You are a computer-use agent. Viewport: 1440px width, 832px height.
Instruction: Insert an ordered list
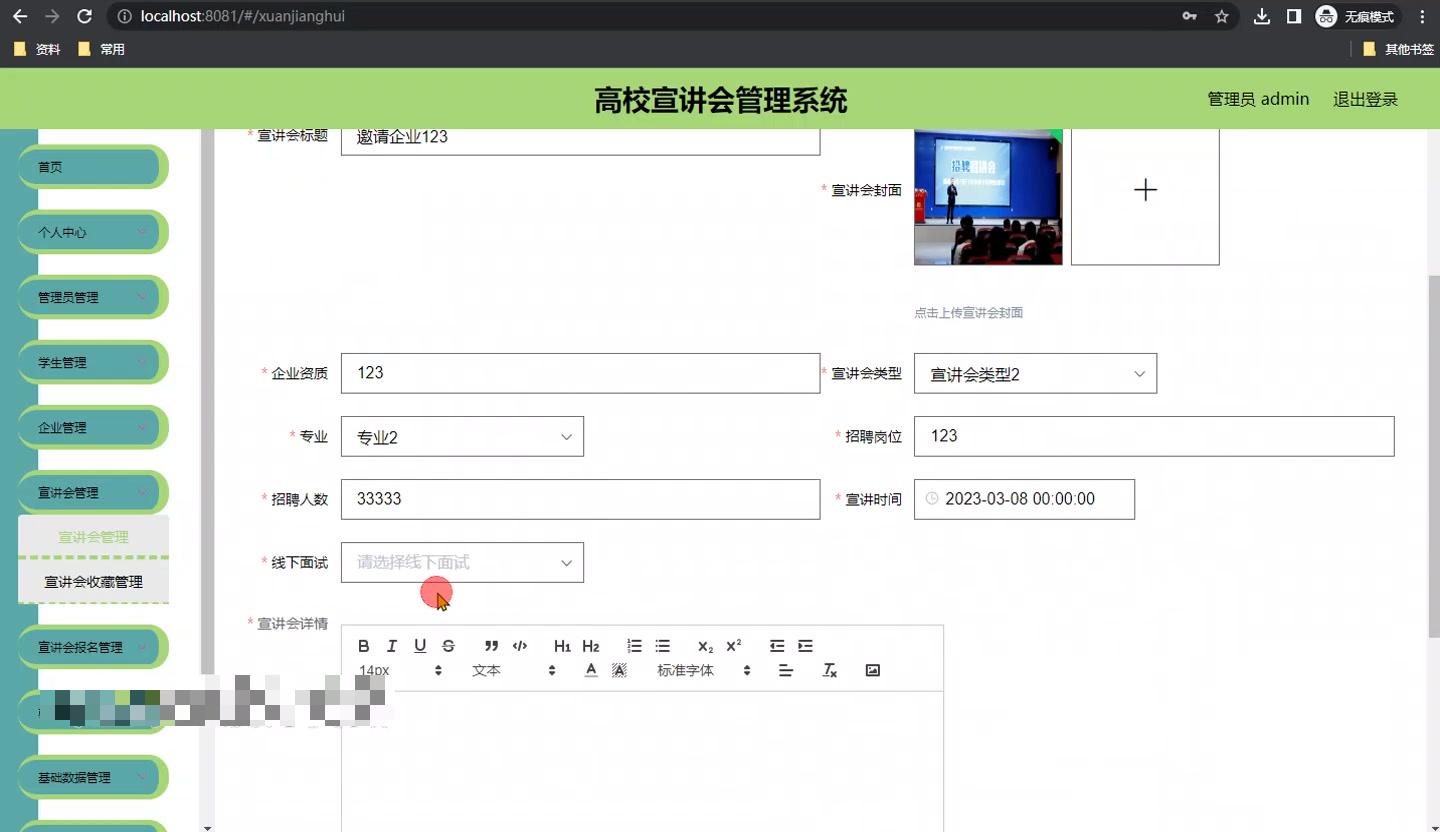(634, 646)
